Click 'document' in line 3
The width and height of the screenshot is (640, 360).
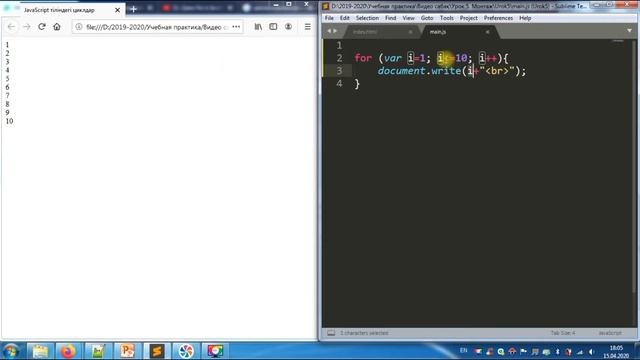pos(402,71)
